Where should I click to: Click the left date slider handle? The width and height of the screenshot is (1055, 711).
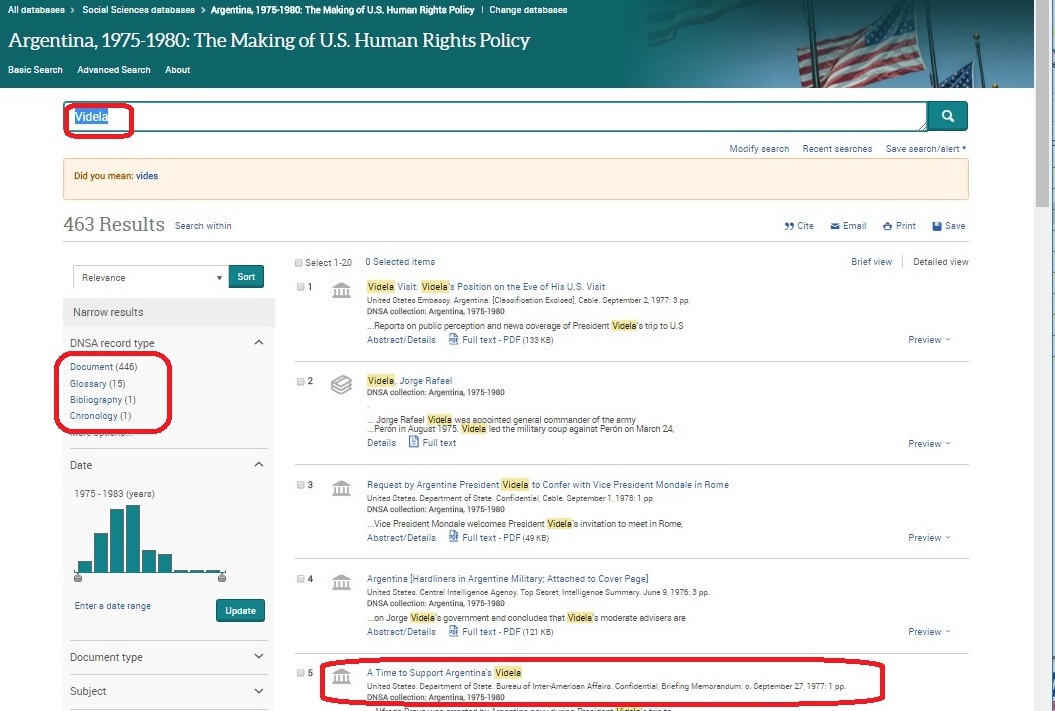(78, 577)
